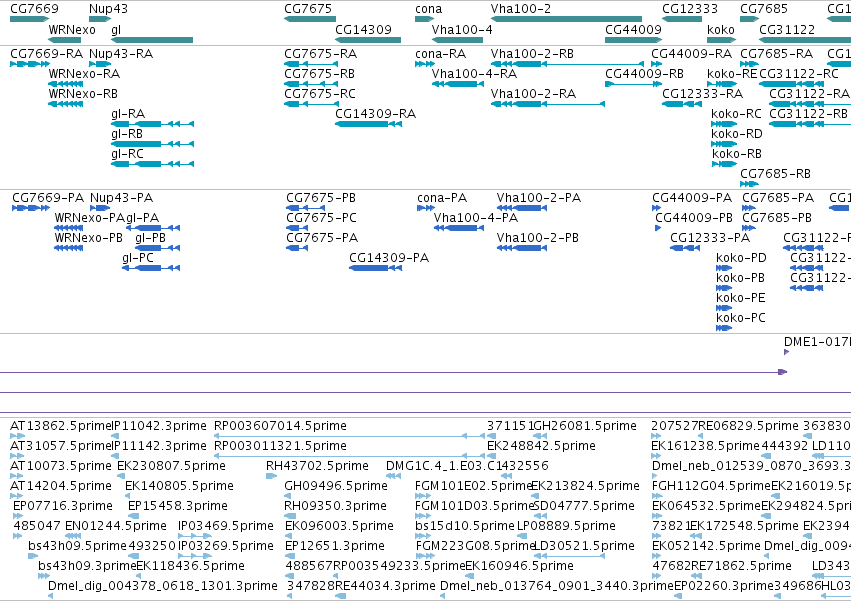
Task: Click transcript CG12333-RA
Action: [x=682, y=104]
